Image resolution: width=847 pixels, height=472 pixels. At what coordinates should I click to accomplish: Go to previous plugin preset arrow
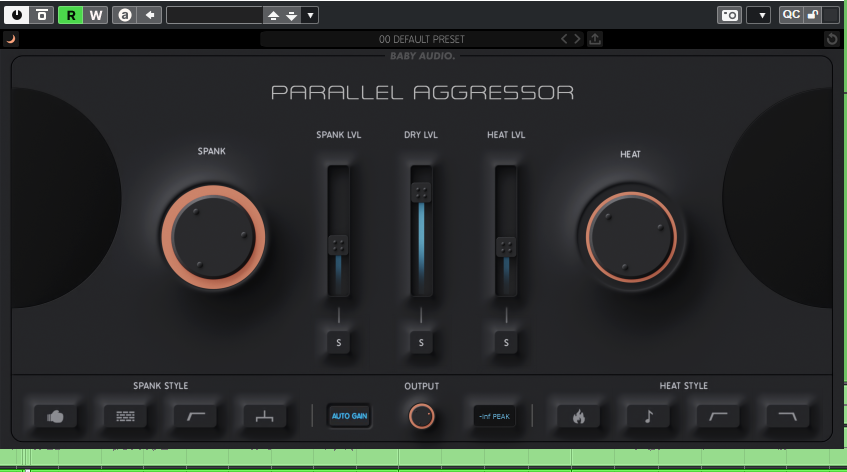[x=564, y=38]
